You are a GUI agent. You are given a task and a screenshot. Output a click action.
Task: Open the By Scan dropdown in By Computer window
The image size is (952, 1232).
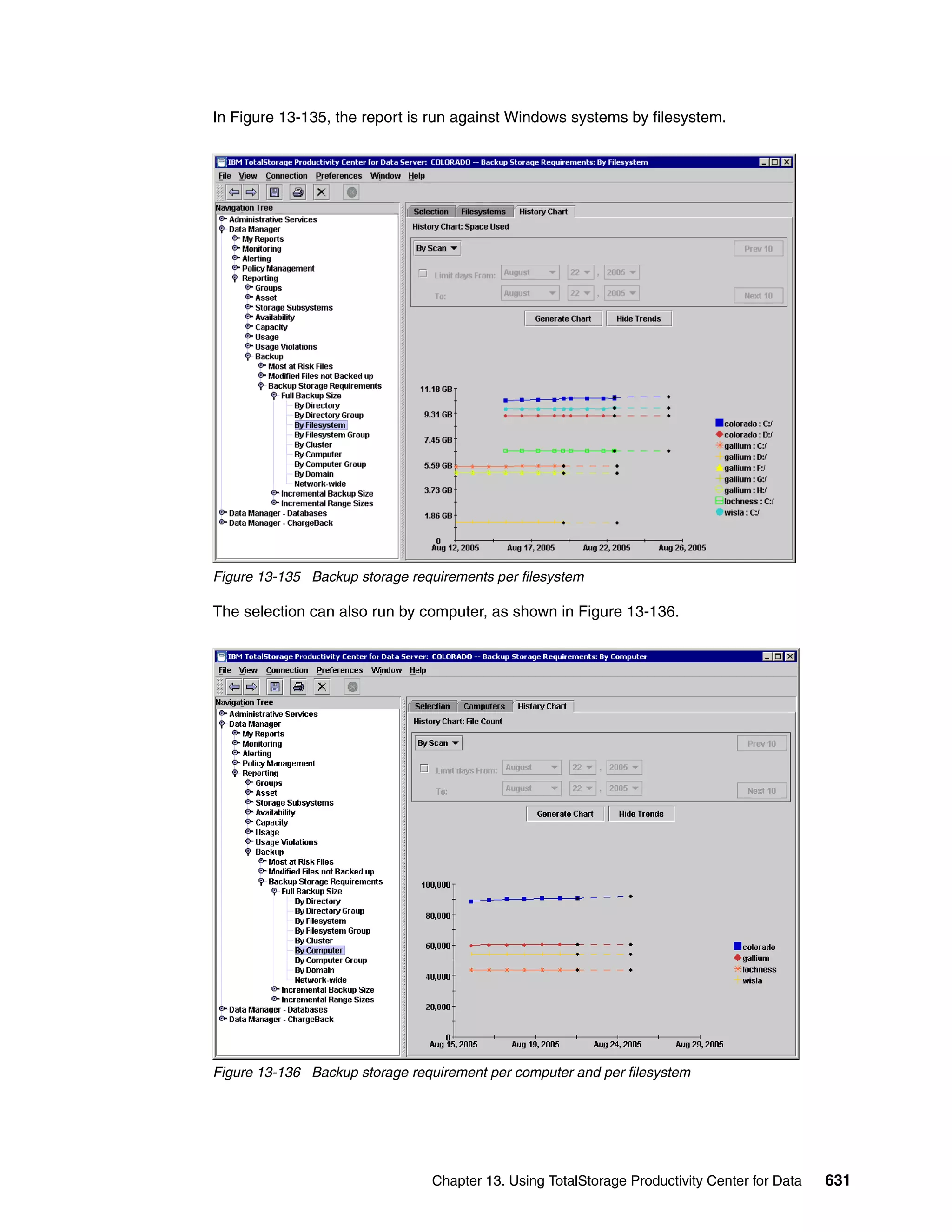click(x=438, y=743)
